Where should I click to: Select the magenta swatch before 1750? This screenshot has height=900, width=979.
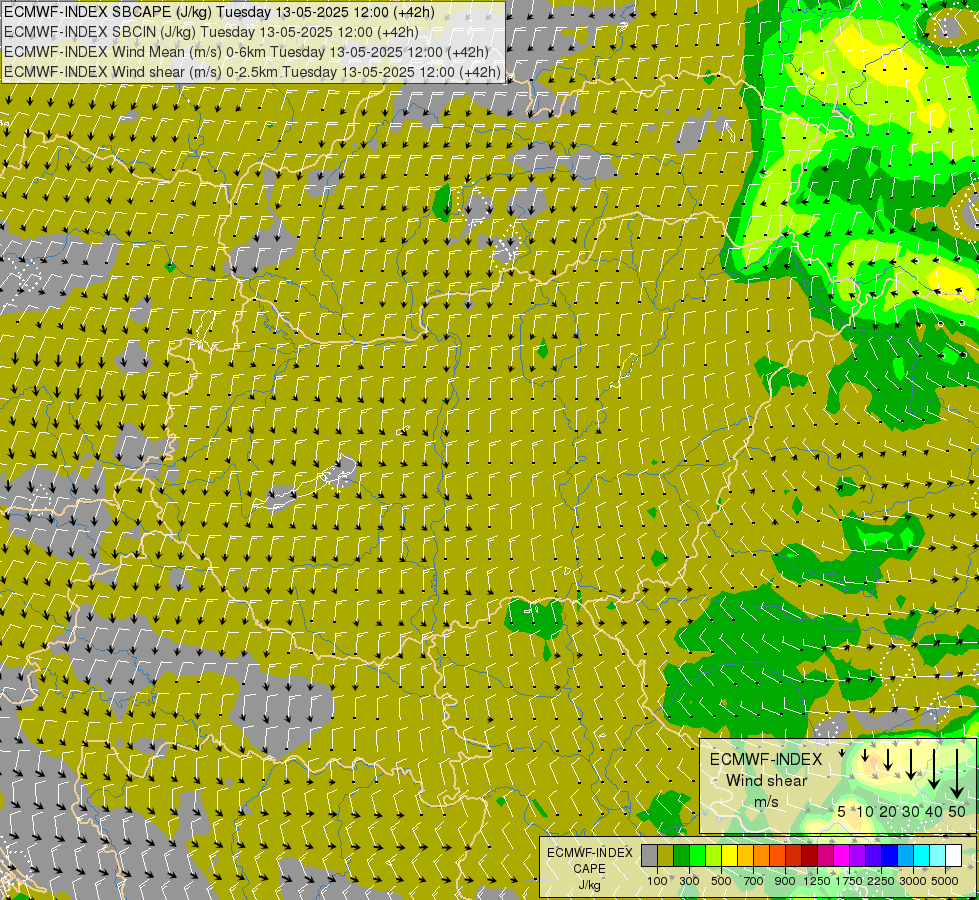coord(842,855)
